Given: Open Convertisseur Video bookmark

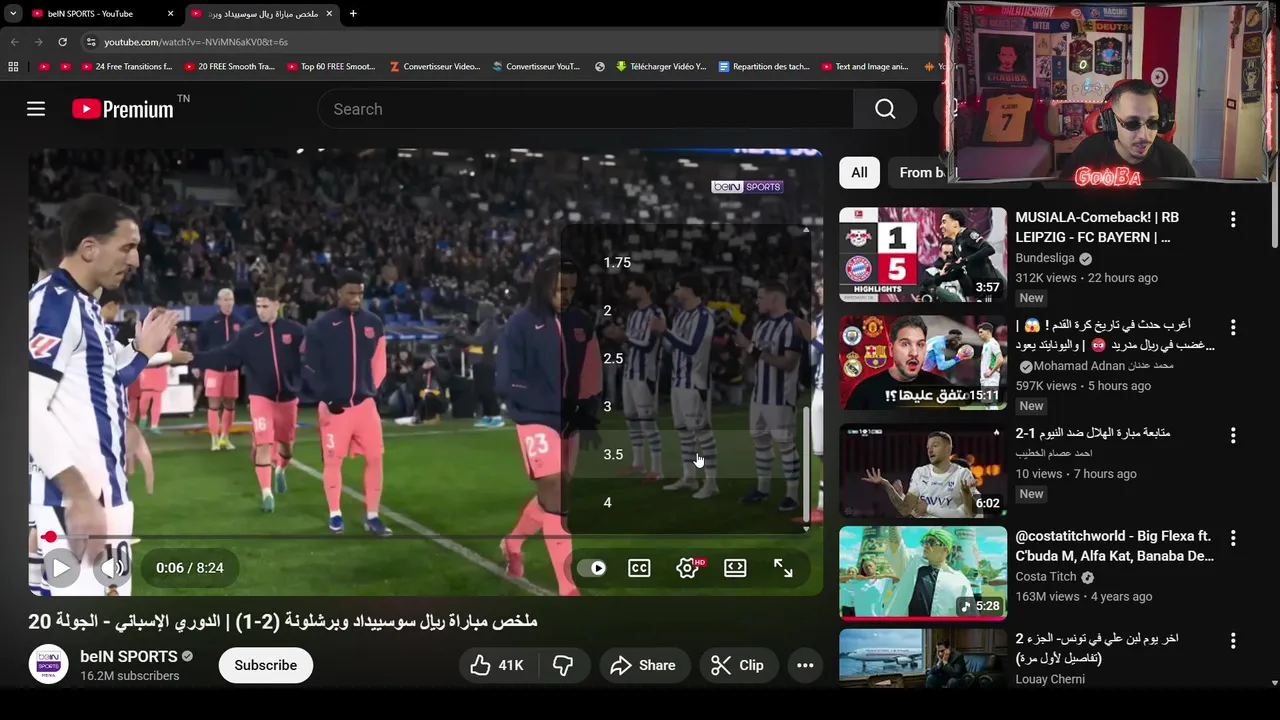Looking at the screenshot, I should click(435, 67).
